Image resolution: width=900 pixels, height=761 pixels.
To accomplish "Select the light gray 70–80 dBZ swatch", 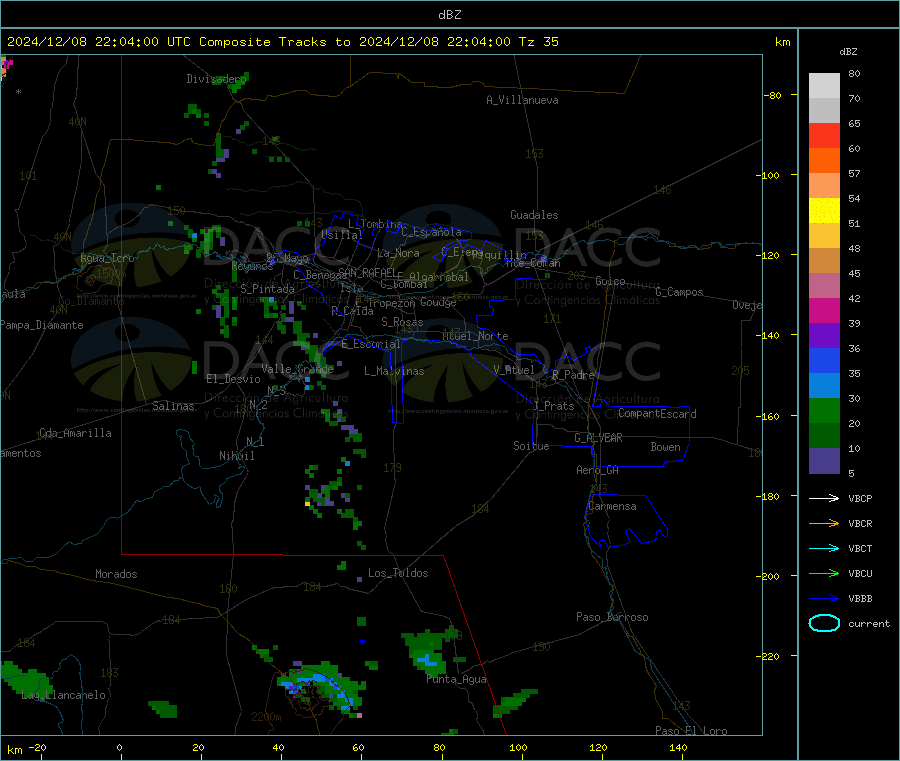I will [824, 86].
